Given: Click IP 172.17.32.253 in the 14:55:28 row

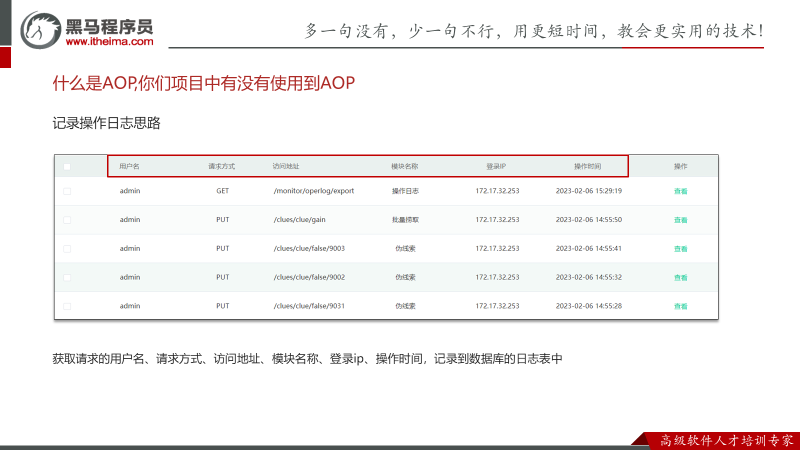Looking at the screenshot, I should point(497,306).
